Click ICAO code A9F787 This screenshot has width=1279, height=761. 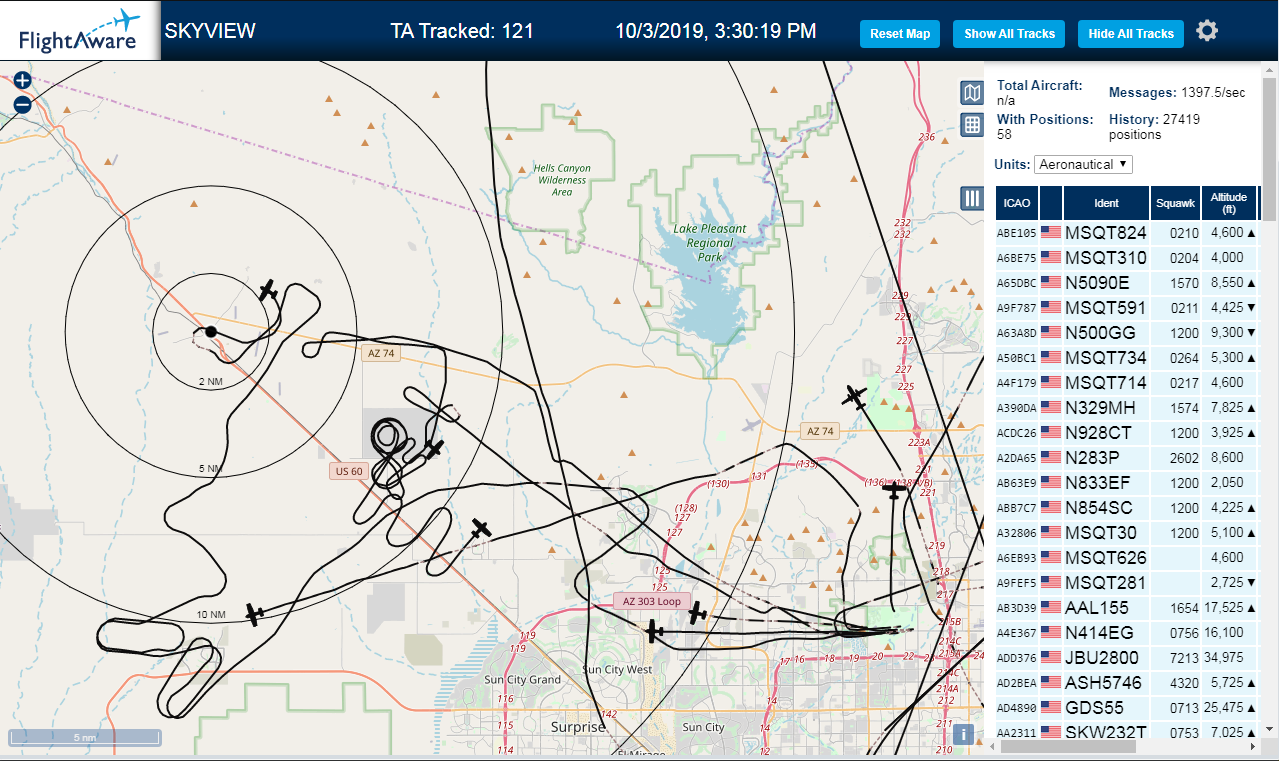pos(1016,308)
